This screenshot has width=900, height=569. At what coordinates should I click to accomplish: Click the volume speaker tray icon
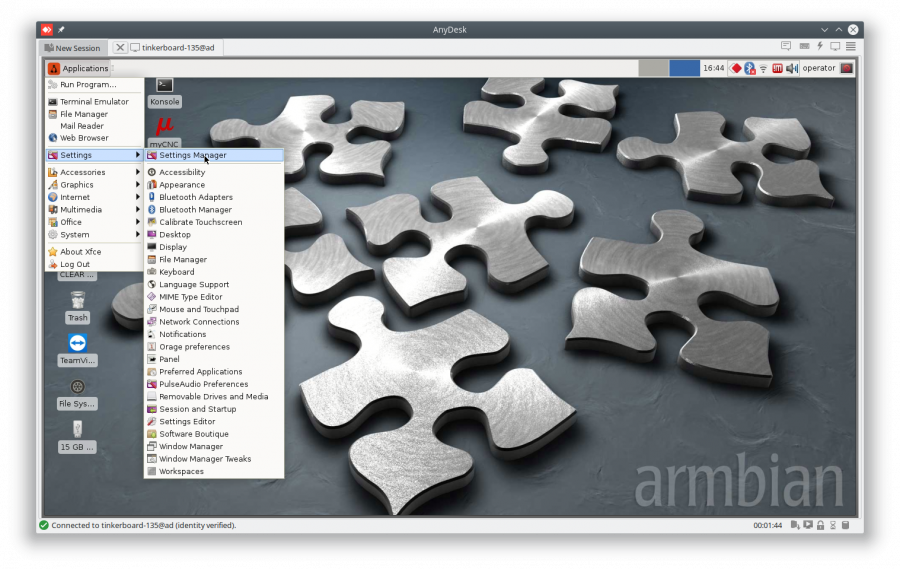tap(791, 68)
